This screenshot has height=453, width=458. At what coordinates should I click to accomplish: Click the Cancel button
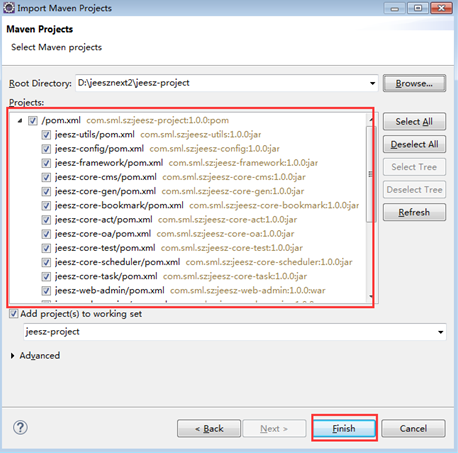413,428
